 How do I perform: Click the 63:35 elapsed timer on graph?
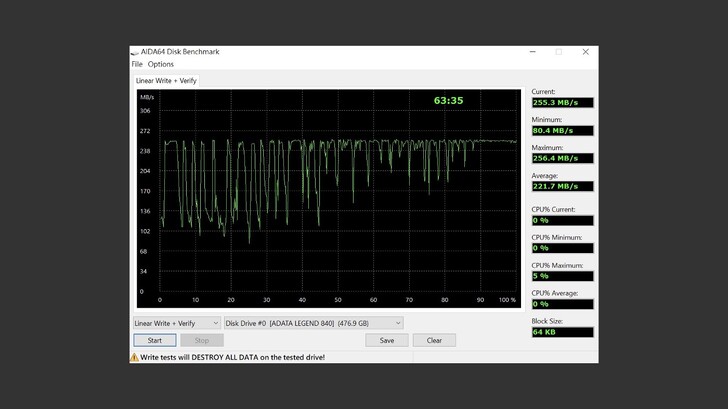tap(448, 100)
